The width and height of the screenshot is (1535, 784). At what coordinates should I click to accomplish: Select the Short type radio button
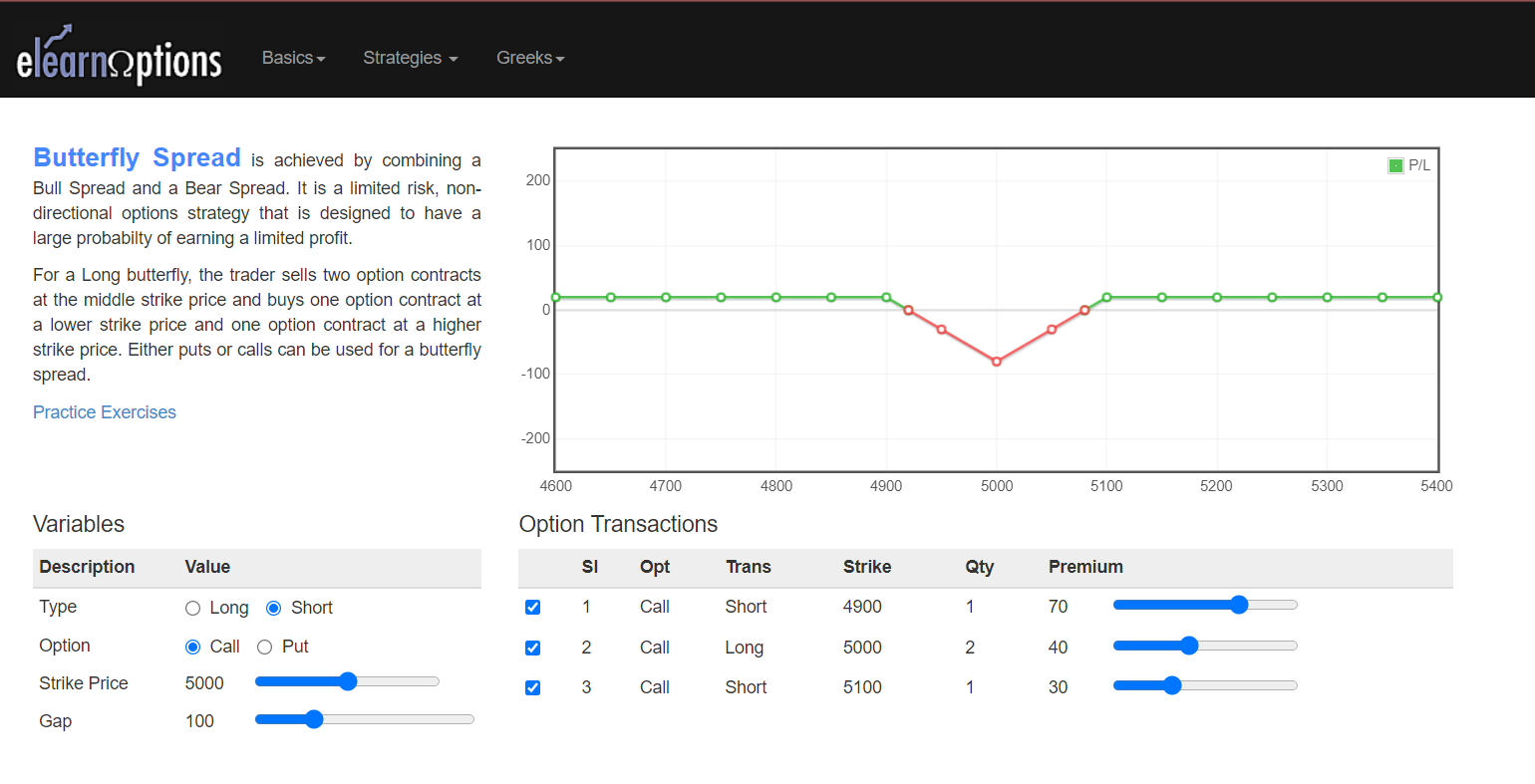(x=274, y=609)
